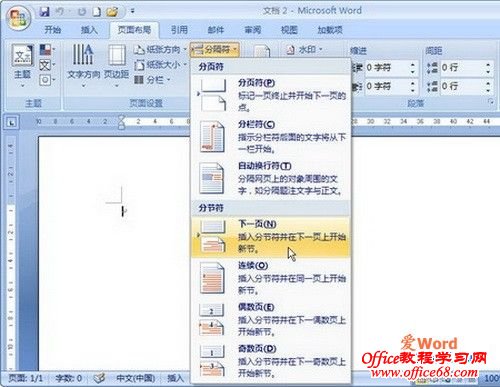Open theme fonts dropdown
Viewport: 500px width, 387px height.
(x=47, y=65)
